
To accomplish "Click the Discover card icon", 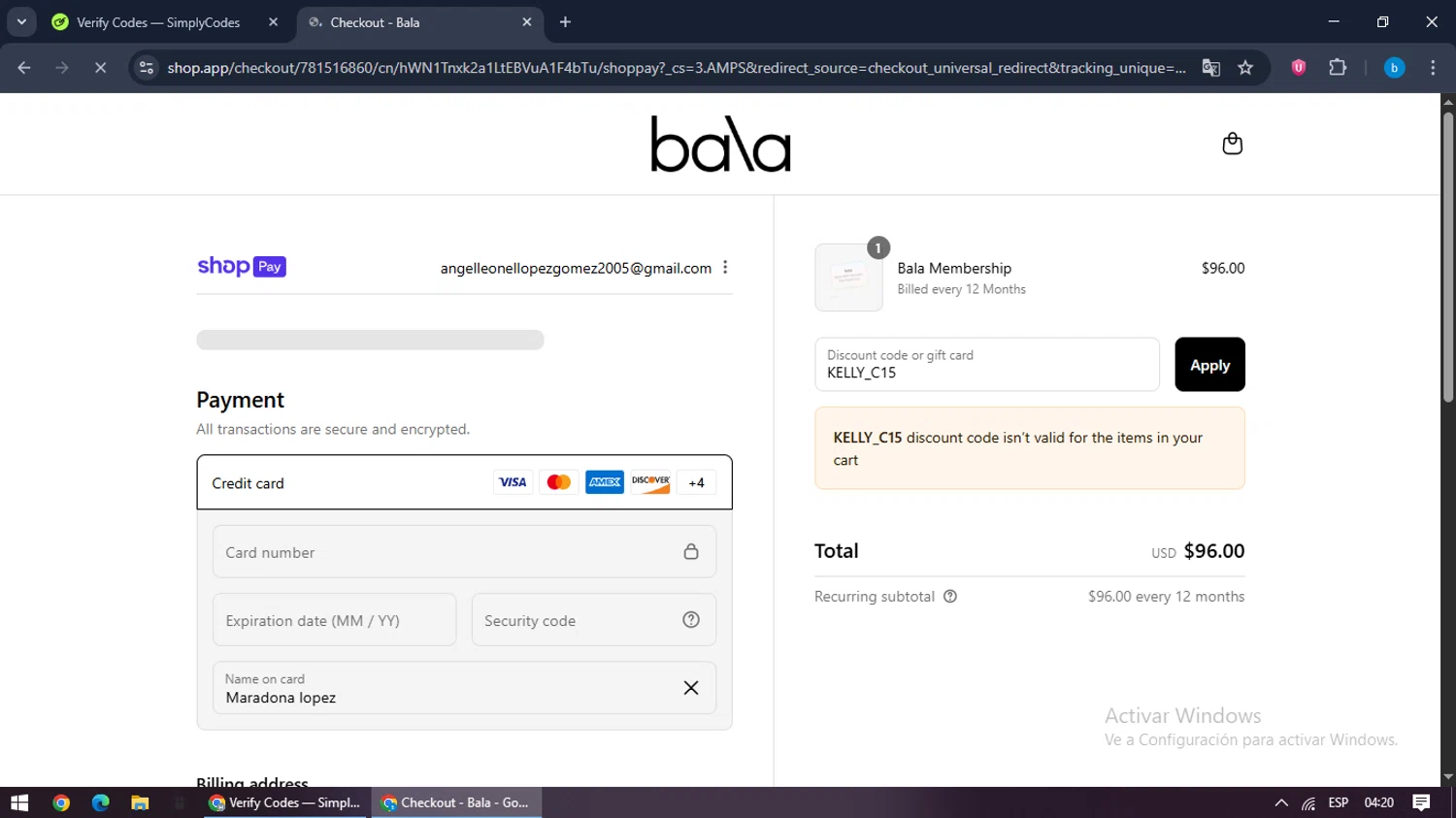I will [x=650, y=482].
